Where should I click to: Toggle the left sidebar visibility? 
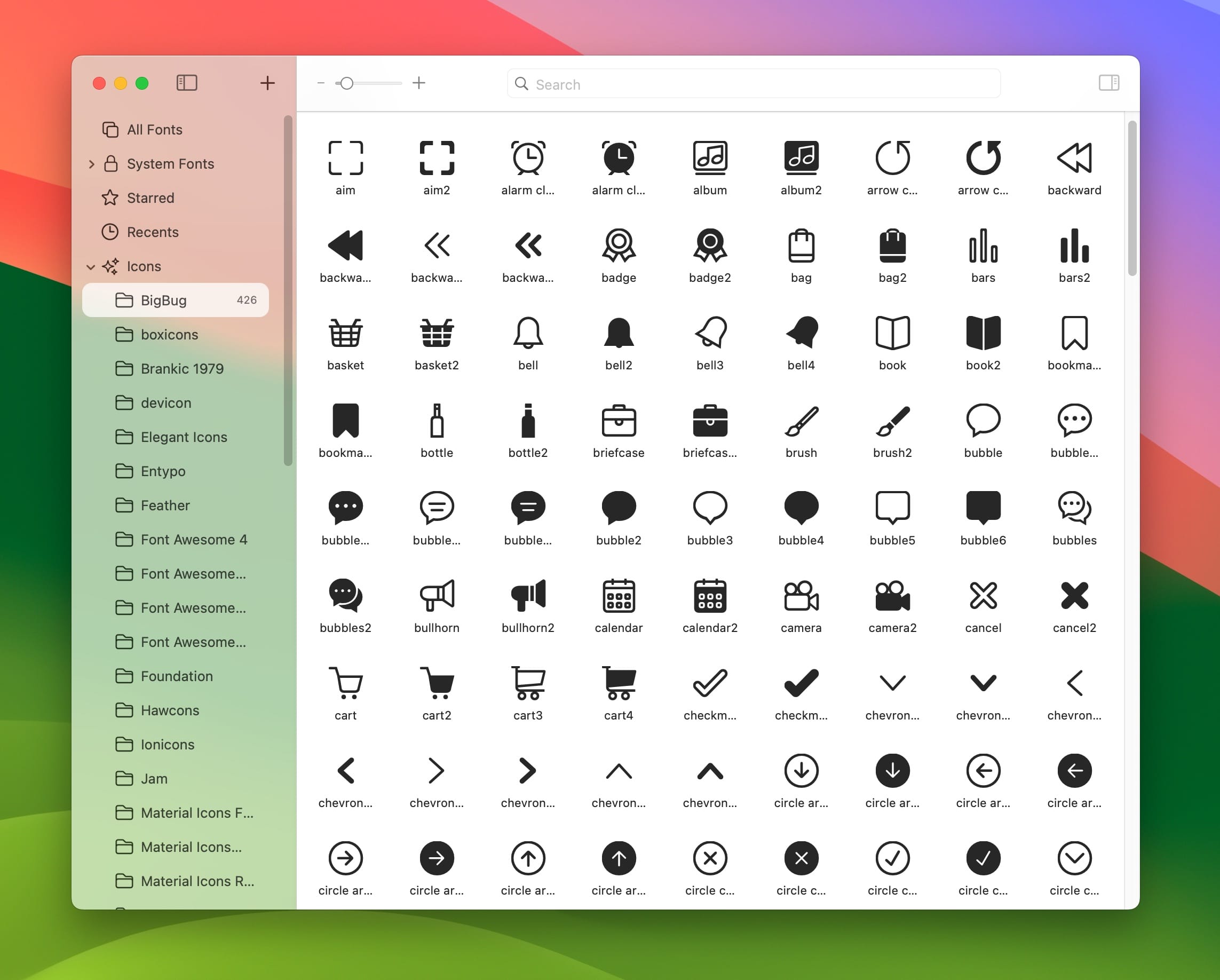pyautogui.click(x=187, y=83)
